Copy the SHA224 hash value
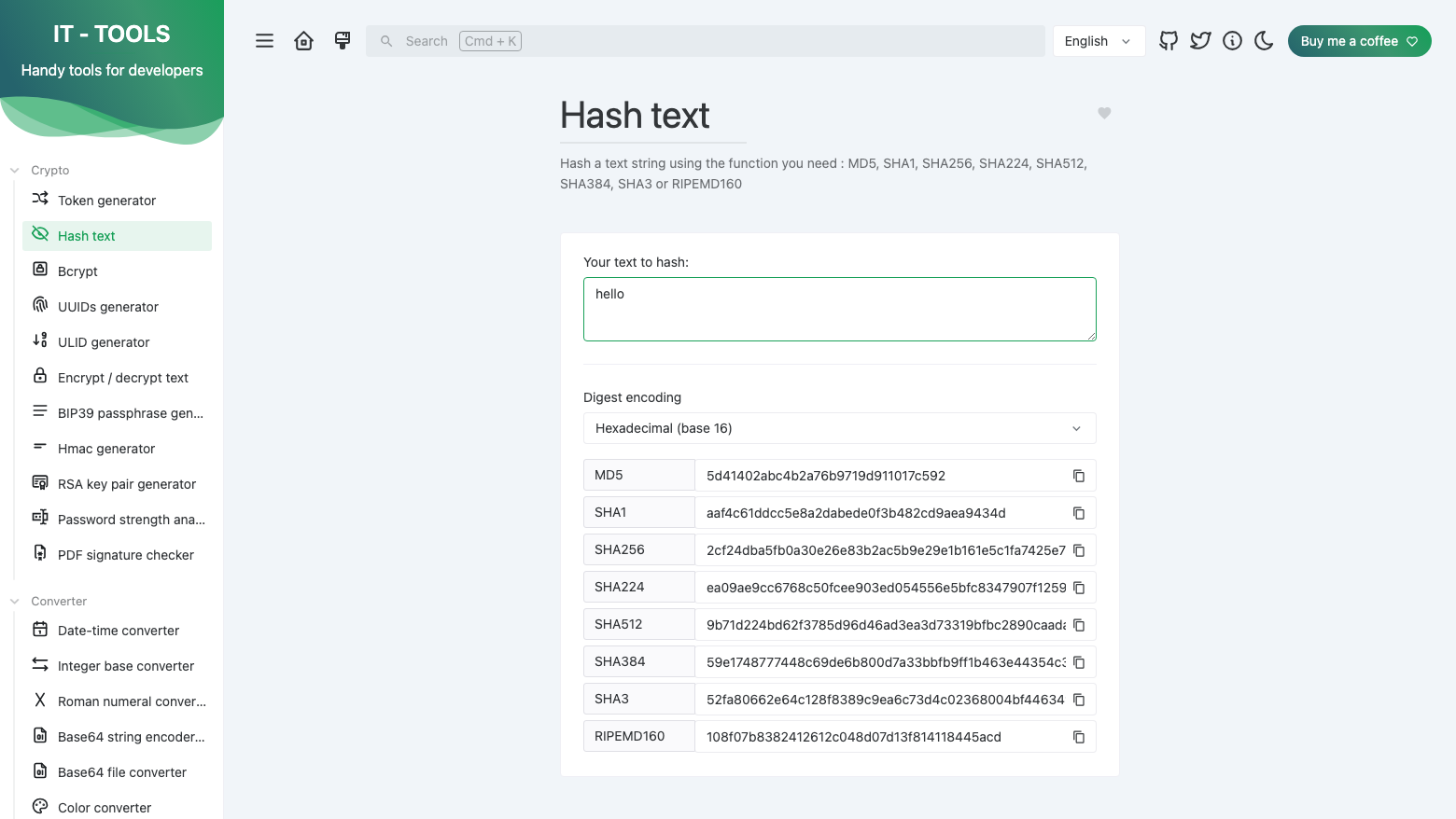This screenshot has width=1456, height=819. [1079, 588]
